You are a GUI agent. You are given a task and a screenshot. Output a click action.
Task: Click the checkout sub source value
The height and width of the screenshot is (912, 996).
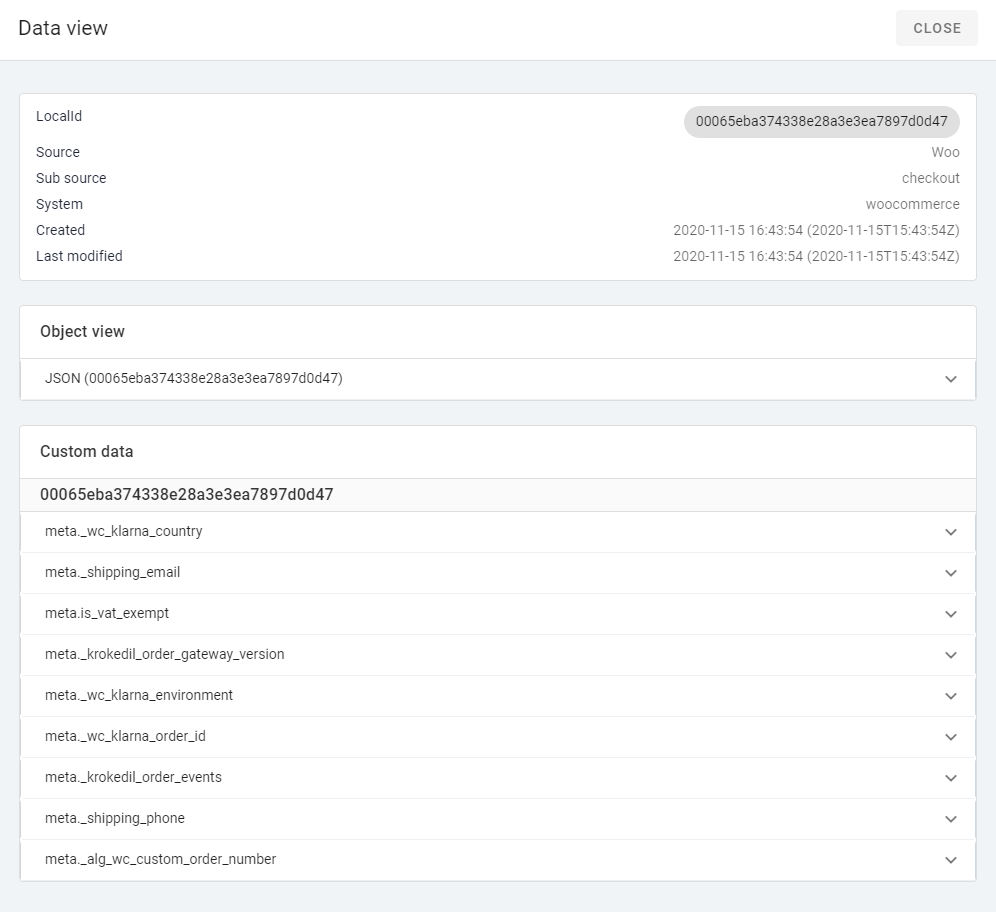(931, 178)
